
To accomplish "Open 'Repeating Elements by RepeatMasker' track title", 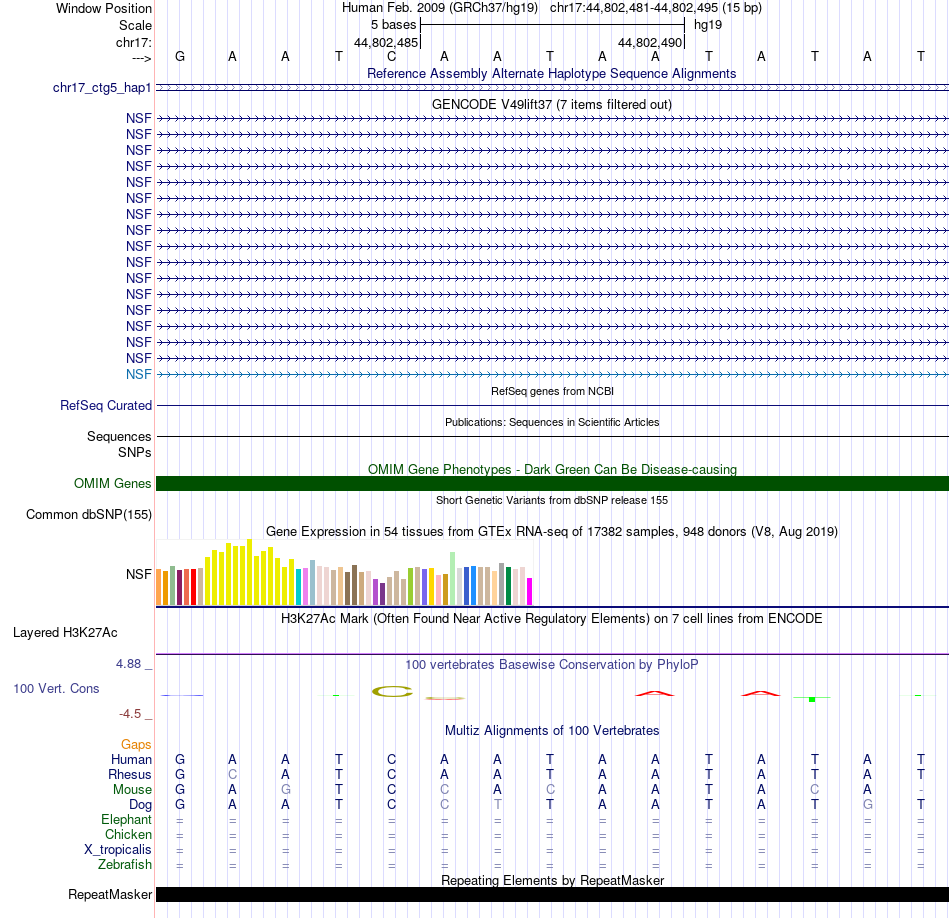I will (x=552, y=880).
